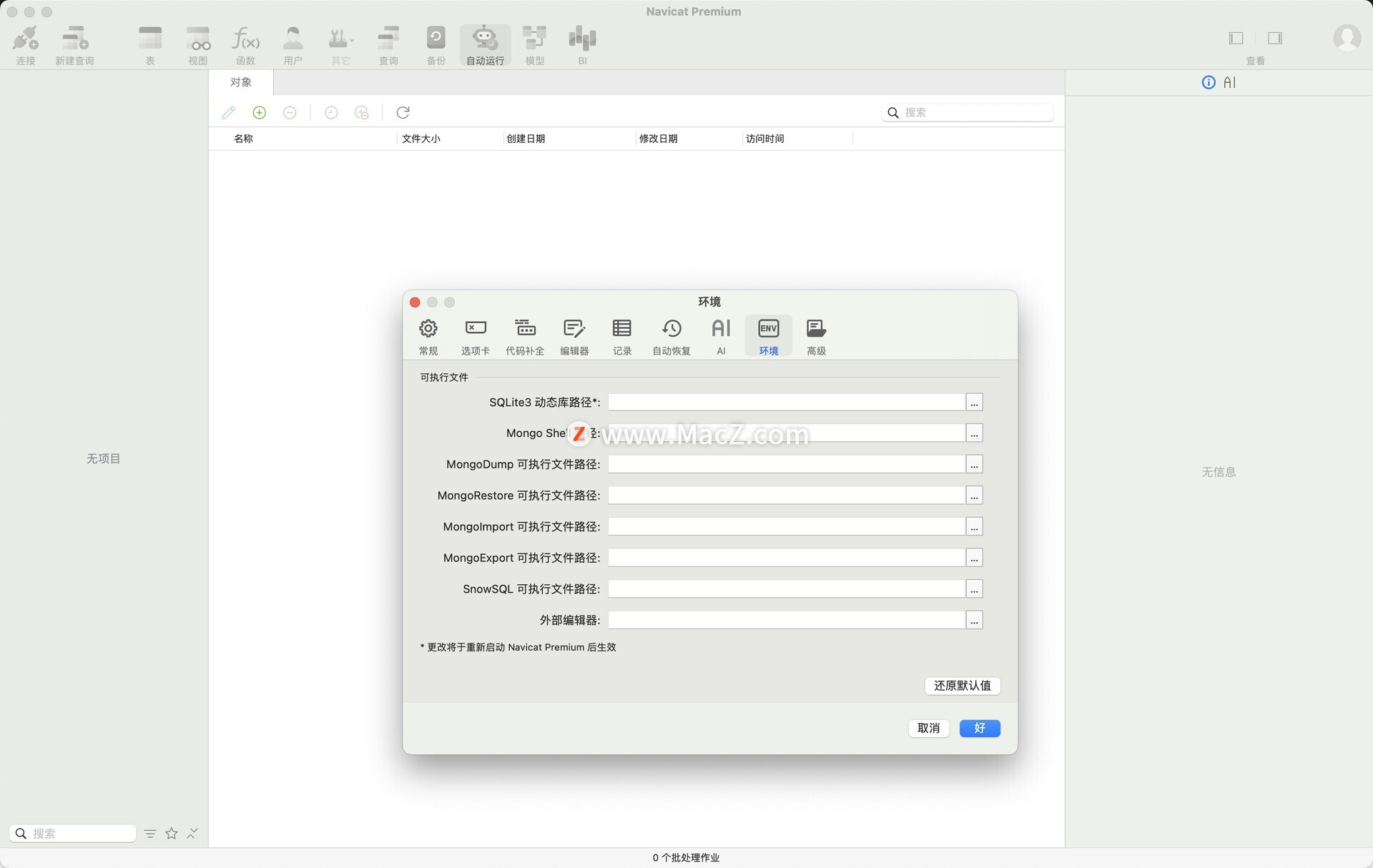Click the star favorites icon in sidebar footer
The width and height of the screenshot is (1373, 868).
172,834
